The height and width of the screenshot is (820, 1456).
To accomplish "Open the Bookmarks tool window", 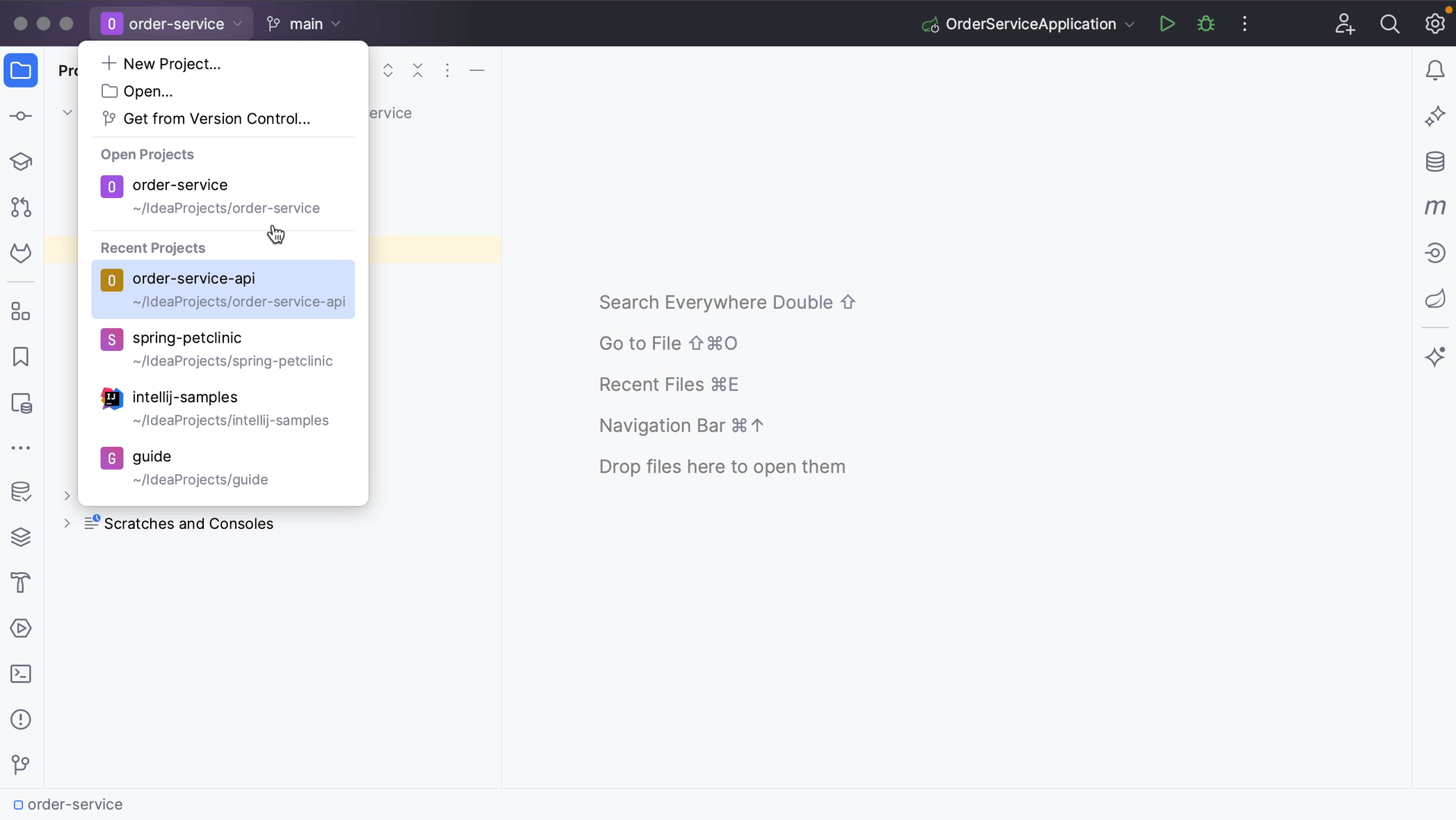I will tap(21, 357).
